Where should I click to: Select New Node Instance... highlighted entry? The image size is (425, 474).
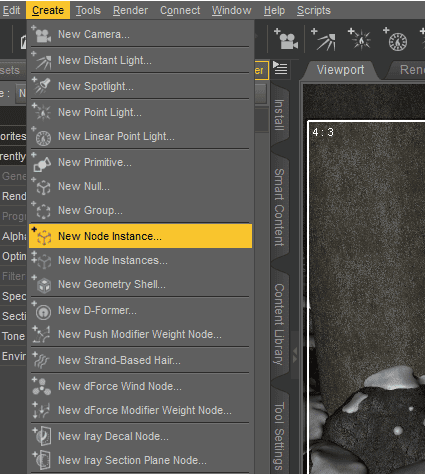tap(140, 236)
